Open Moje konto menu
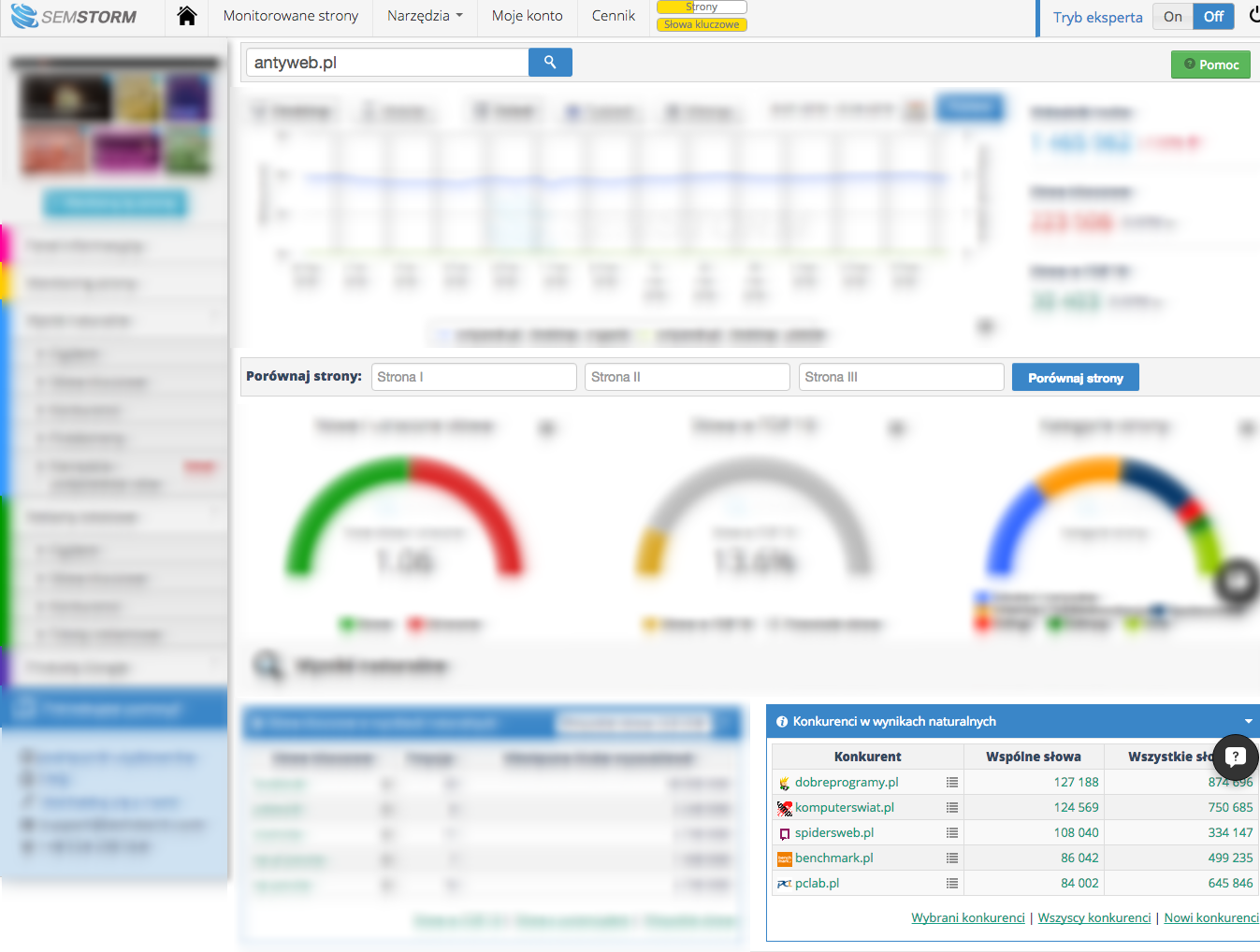The width and height of the screenshot is (1260, 952). click(528, 16)
